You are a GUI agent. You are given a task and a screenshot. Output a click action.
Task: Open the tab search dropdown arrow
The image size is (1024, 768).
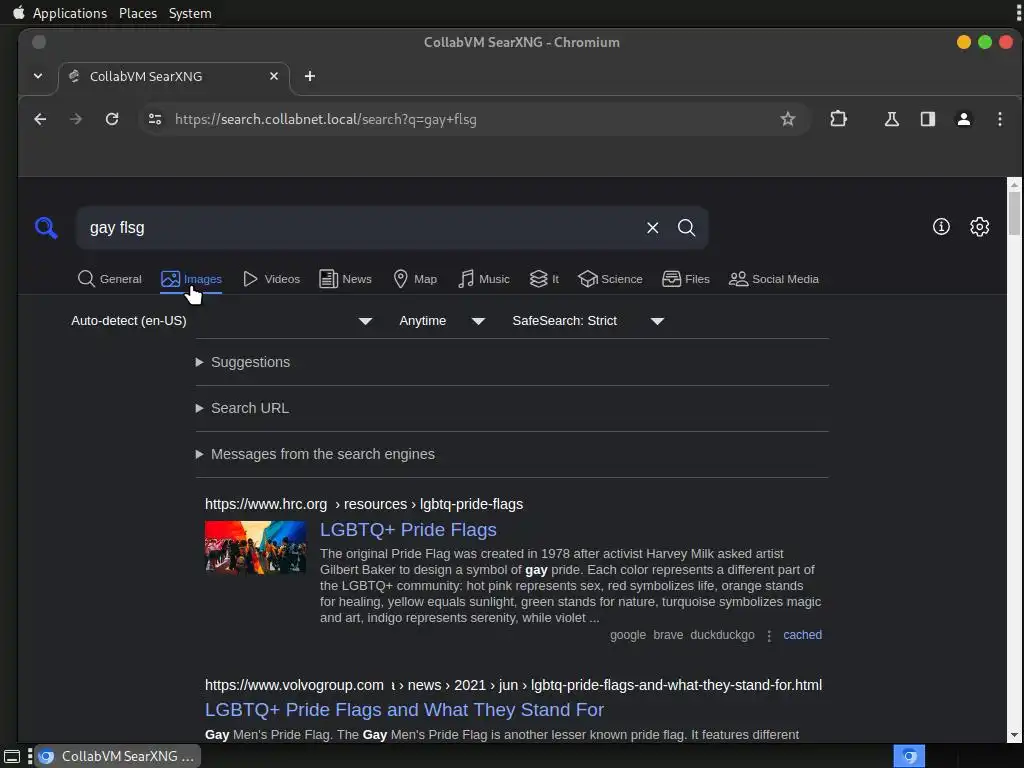38,76
